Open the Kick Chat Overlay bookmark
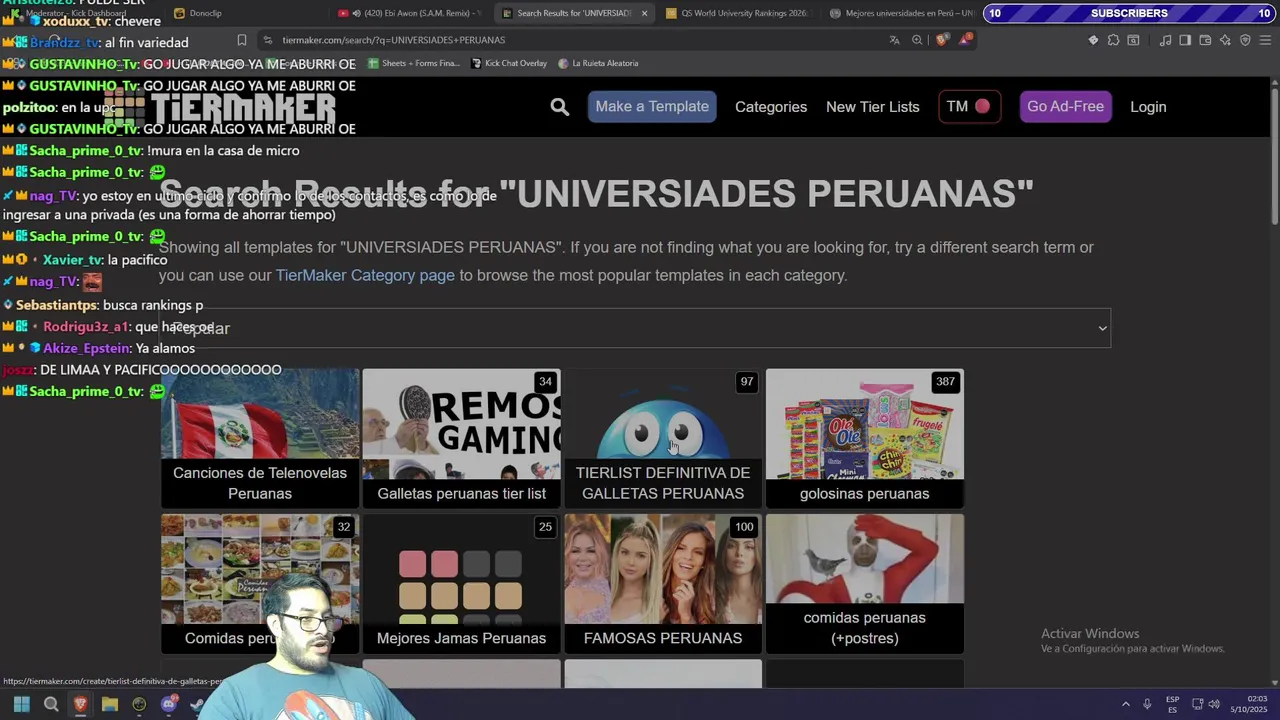This screenshot has height=720, width=1280. (509, 63)
